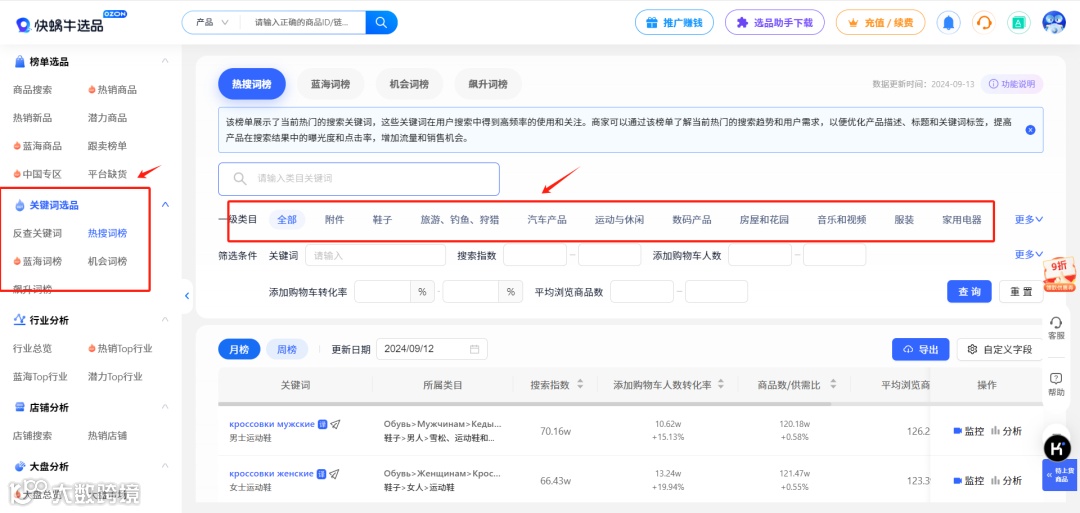Click the 推广赚钱 button

[x=674, y=22]
